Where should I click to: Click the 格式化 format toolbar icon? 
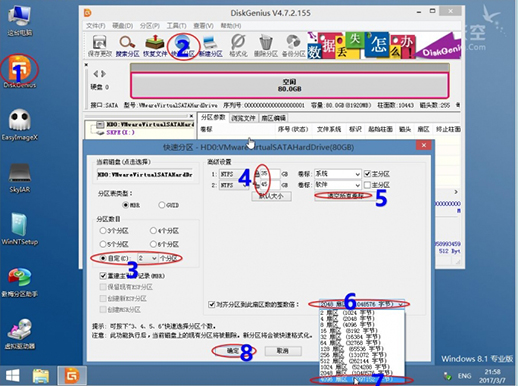[x=238, y=46]
